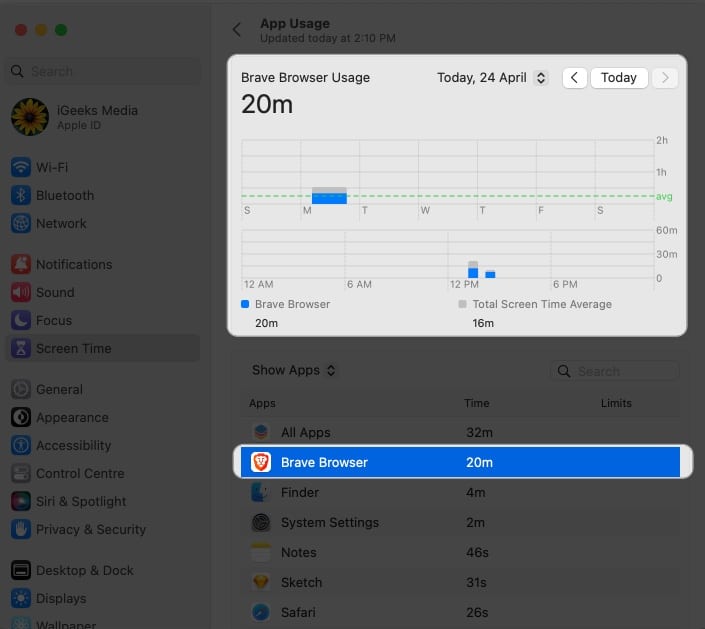The height and width of the screenshot is (629, 705).
Task: Click the Bluetooth icon in sidebar
Action: pyautogui.click(x=21, y=195)
